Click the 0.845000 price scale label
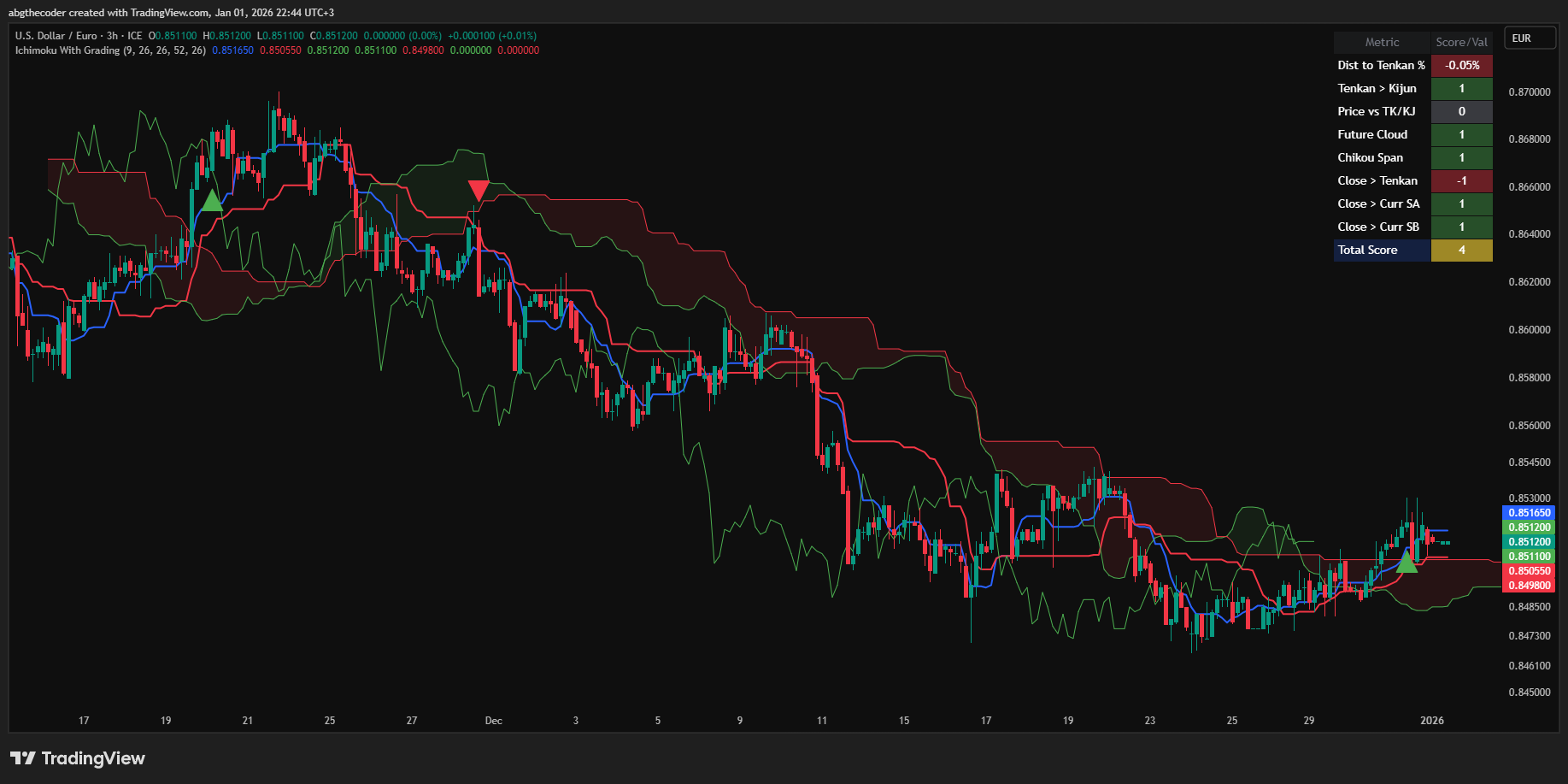1568x784 pixels. click(1530, 693)
